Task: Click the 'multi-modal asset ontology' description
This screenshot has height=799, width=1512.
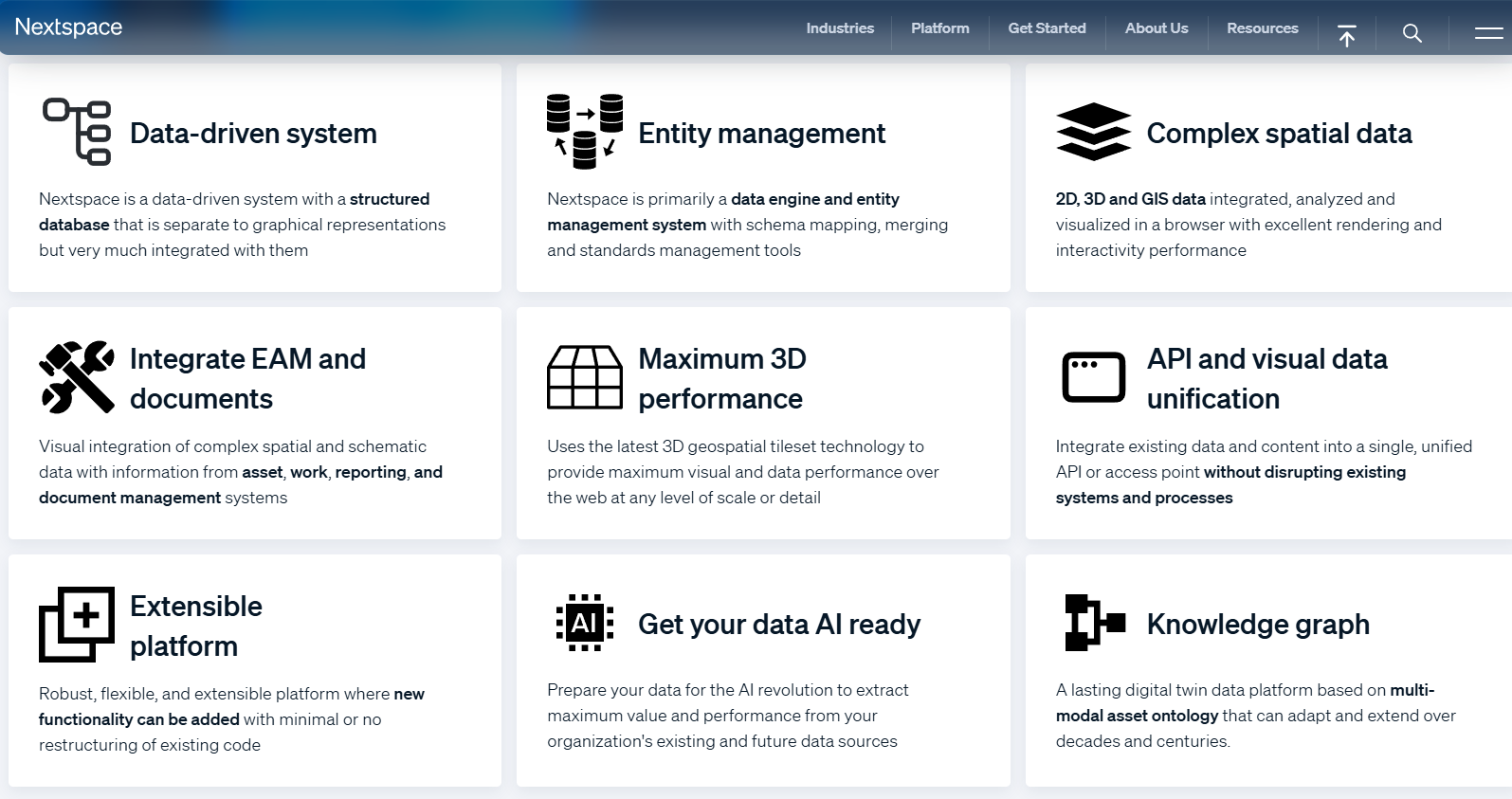Action: click(1256, 716)
